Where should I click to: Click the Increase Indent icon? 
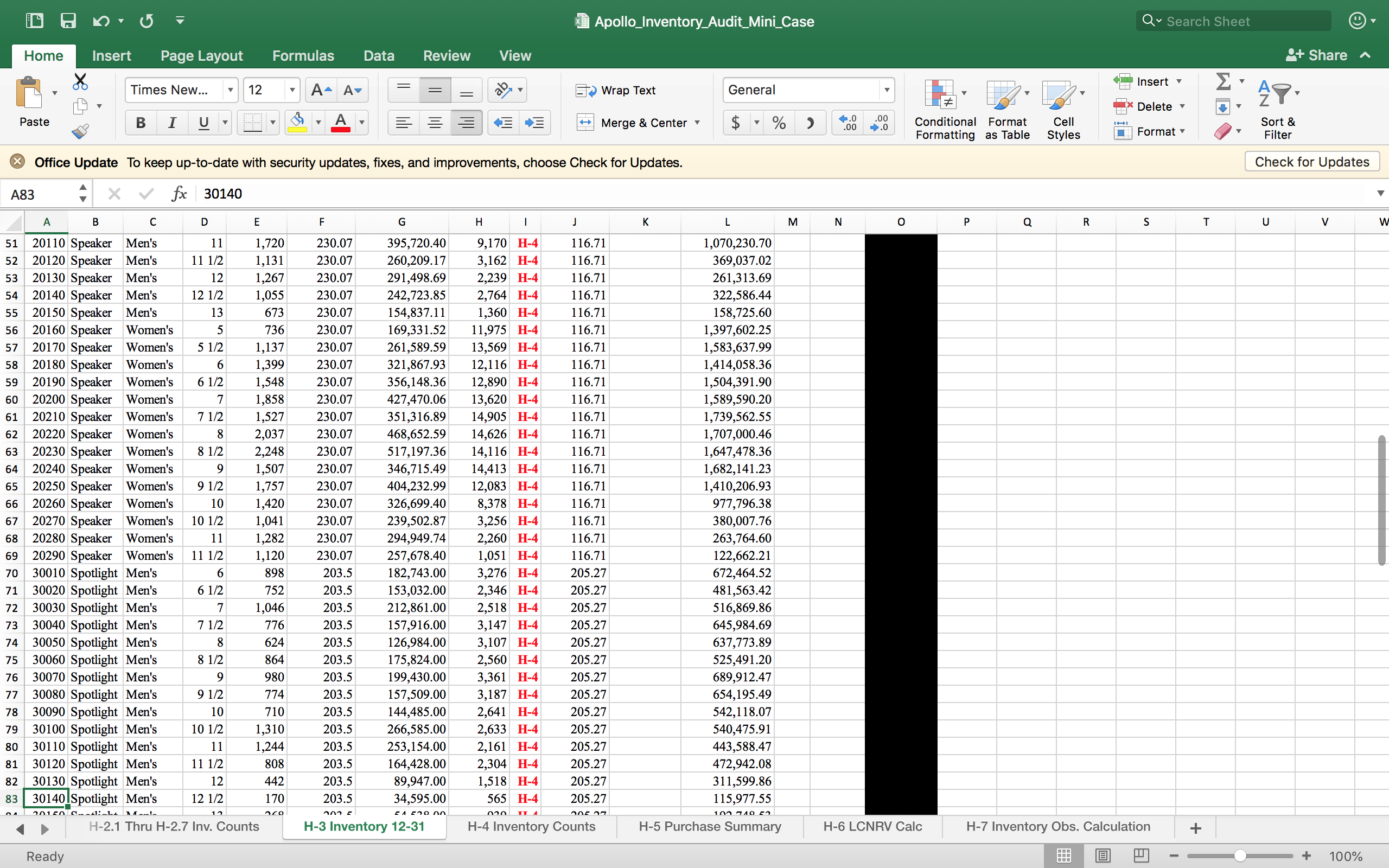(x=534, y=123)
